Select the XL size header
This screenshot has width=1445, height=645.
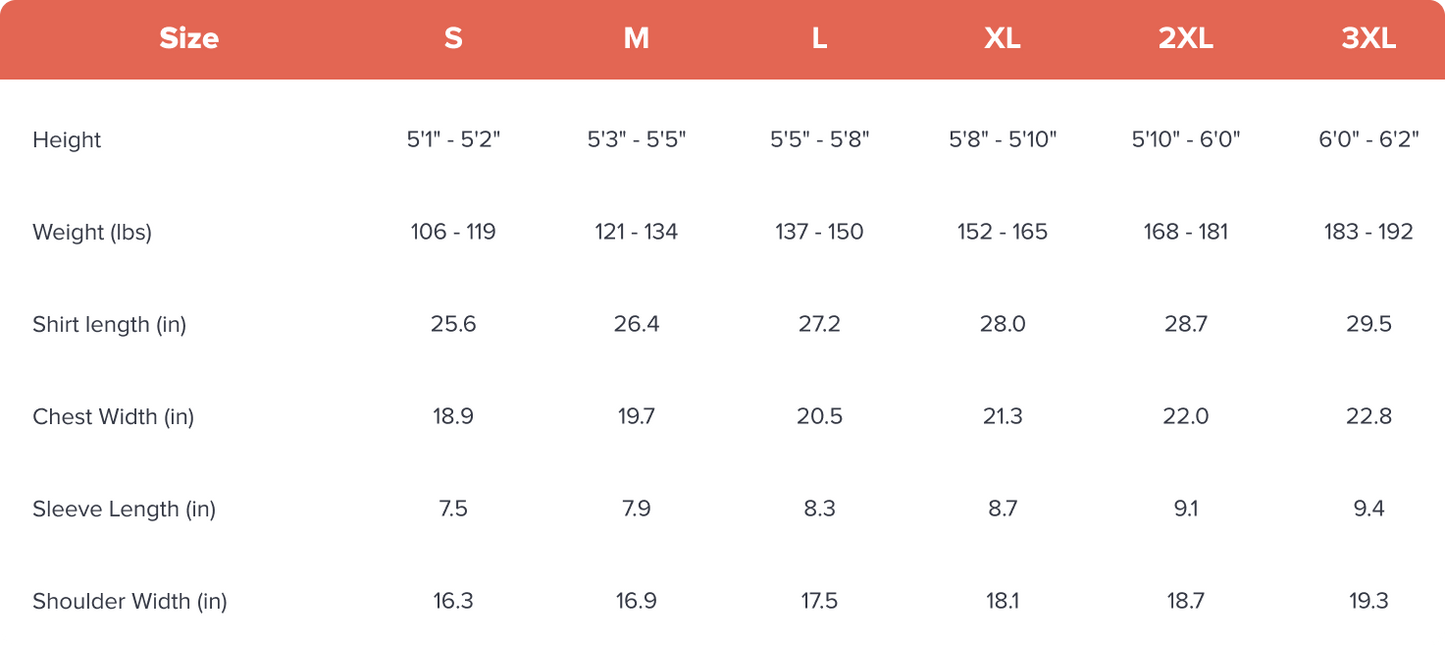pos(1002,39)
